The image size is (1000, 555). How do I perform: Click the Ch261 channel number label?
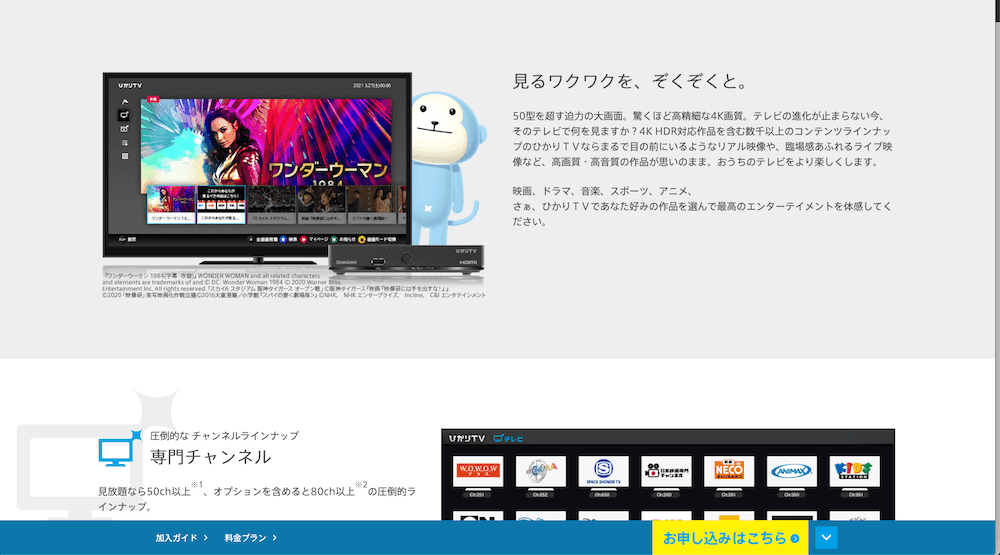(728, 494)
